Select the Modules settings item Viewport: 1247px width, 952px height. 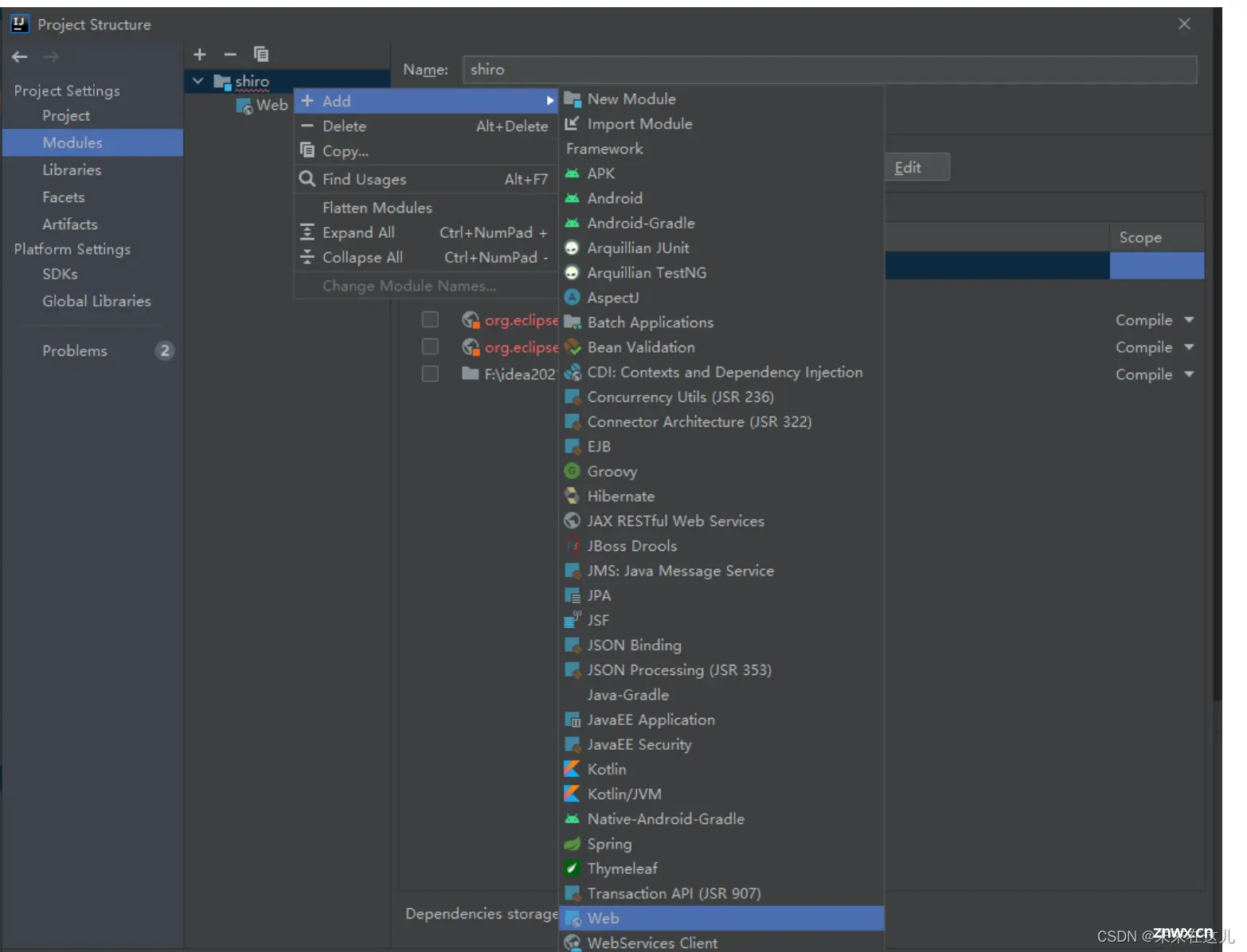93,142
